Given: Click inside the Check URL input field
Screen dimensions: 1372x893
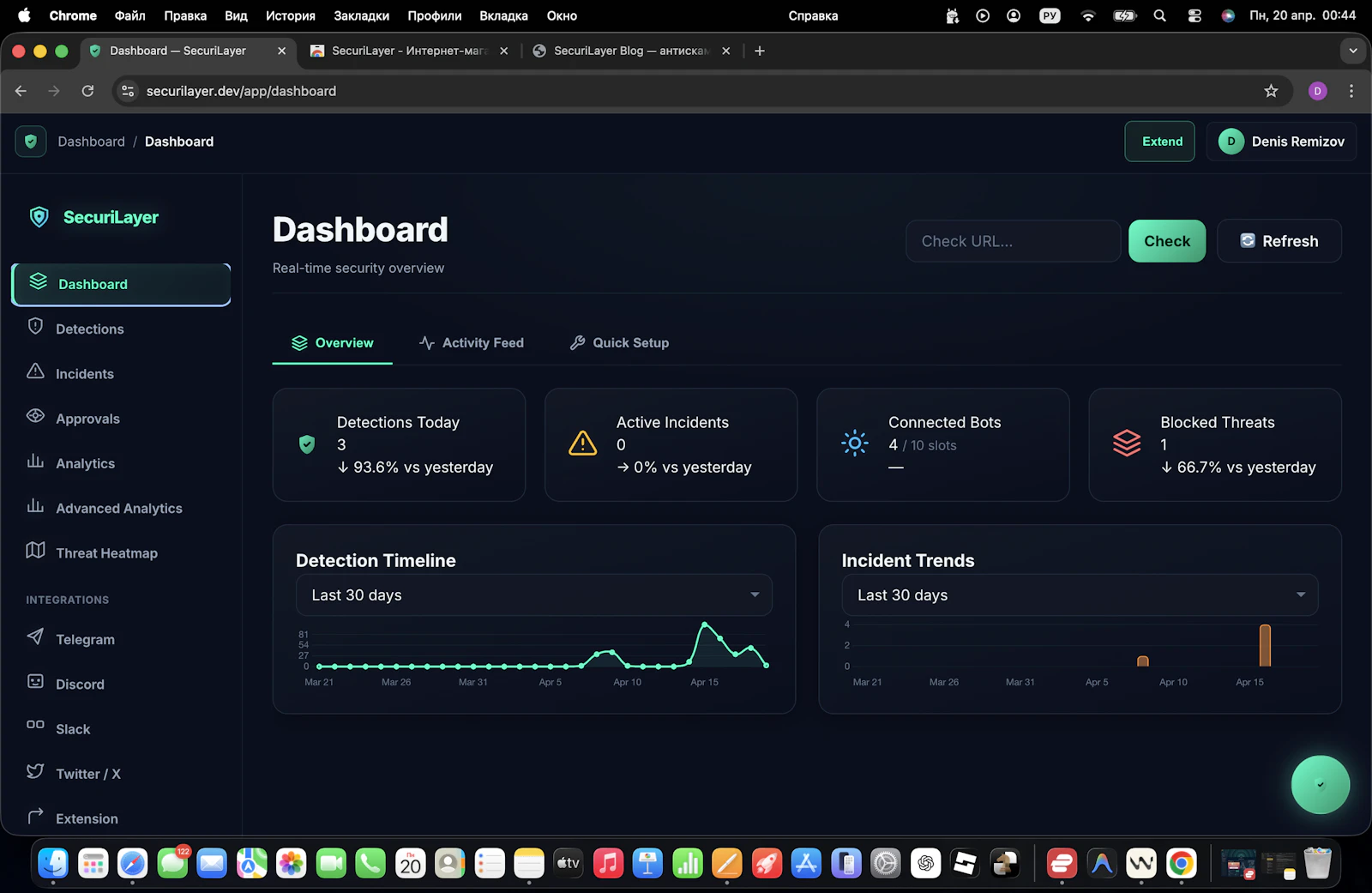Looking at the screenshot, I should (x=1013, y=241).
